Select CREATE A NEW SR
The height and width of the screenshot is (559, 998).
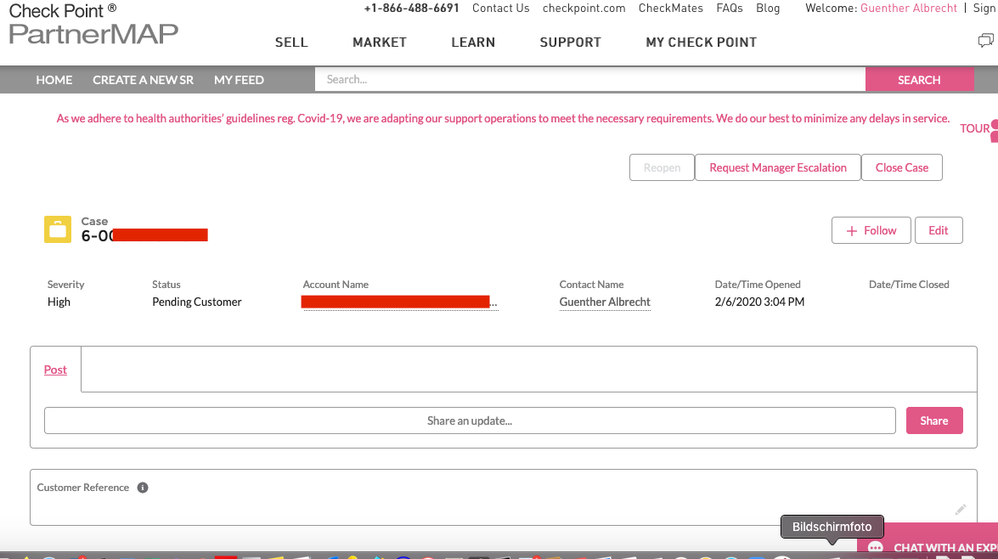pyautogui.click(x=143, y=80)
